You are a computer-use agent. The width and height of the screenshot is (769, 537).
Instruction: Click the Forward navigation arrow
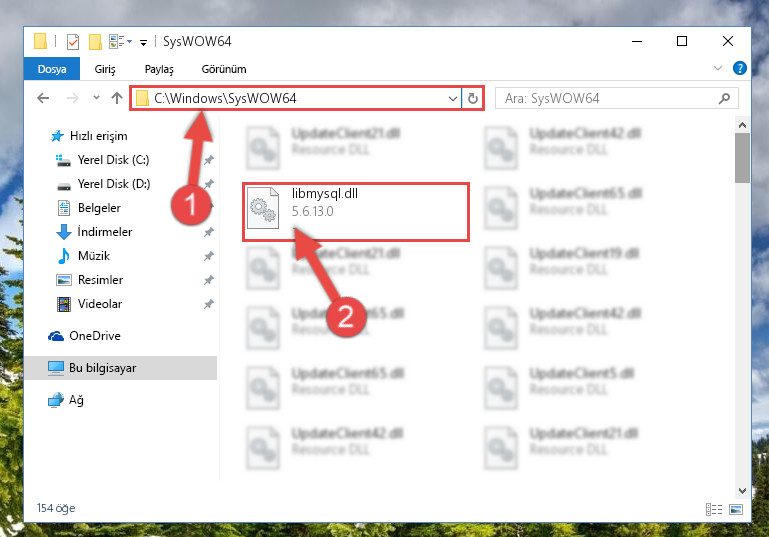click(x=73, y=98)
